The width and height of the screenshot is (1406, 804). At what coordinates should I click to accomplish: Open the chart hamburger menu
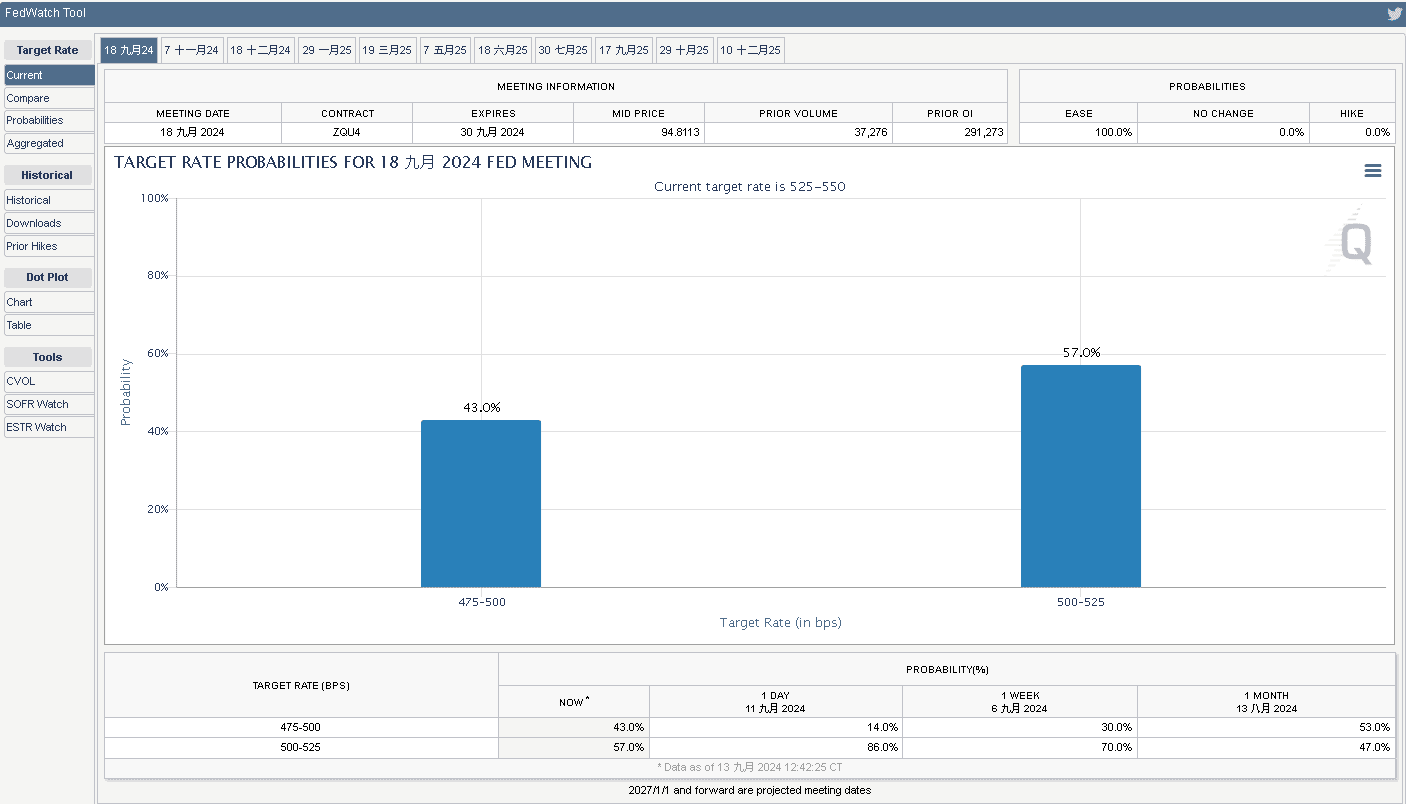1372,171
